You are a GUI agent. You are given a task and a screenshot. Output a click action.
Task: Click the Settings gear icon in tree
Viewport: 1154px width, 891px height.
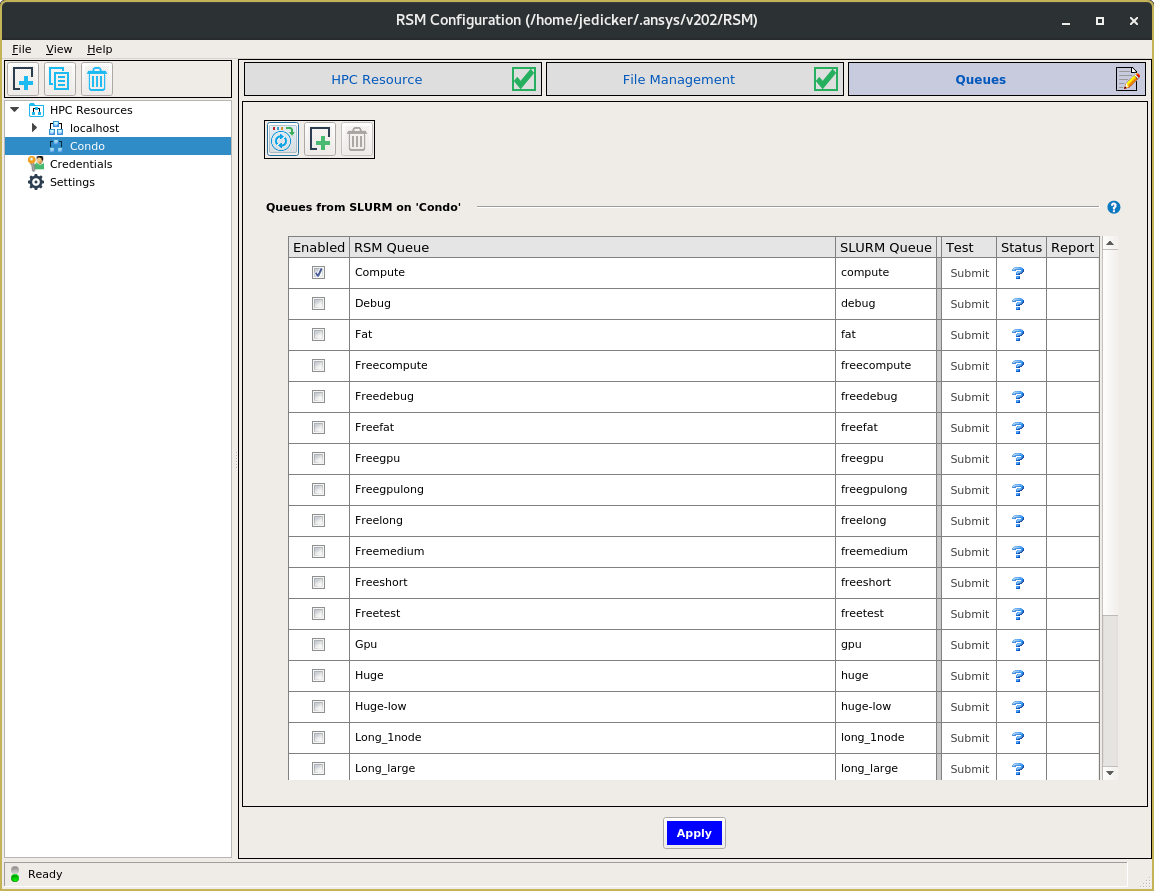(x=35, y=182)
